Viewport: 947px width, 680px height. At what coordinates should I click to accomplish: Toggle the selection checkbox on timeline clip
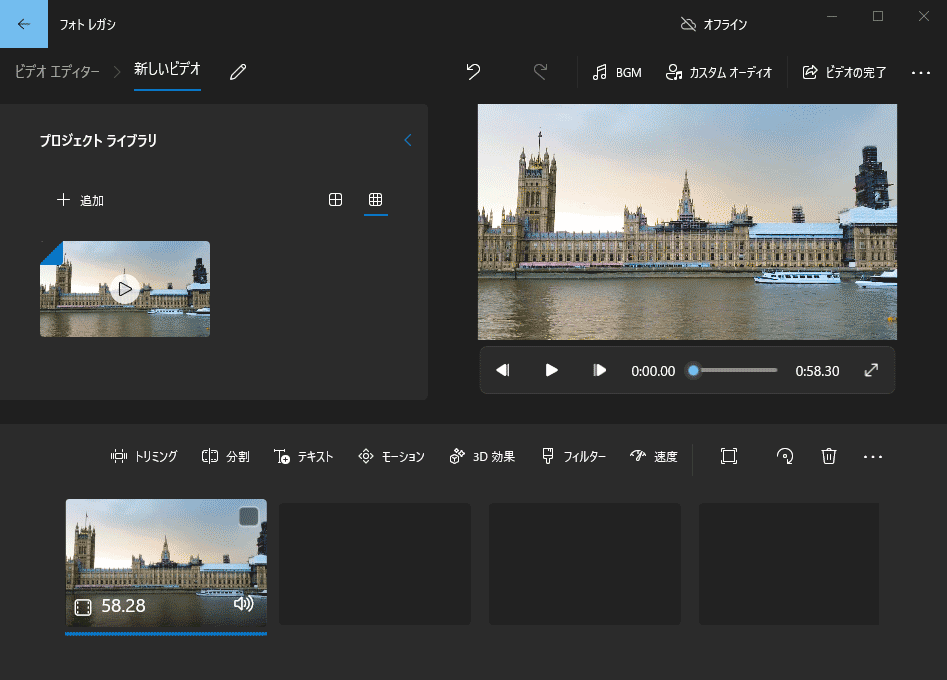pyautogui.click(x=249, y=518)
